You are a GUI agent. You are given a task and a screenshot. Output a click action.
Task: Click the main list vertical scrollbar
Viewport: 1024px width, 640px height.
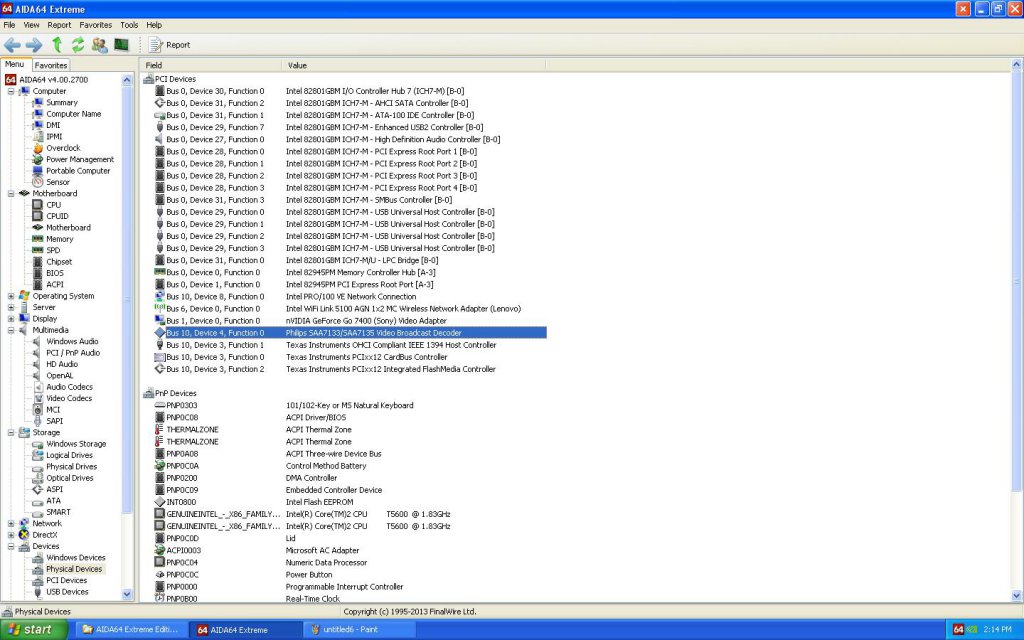click(1016, 281)
